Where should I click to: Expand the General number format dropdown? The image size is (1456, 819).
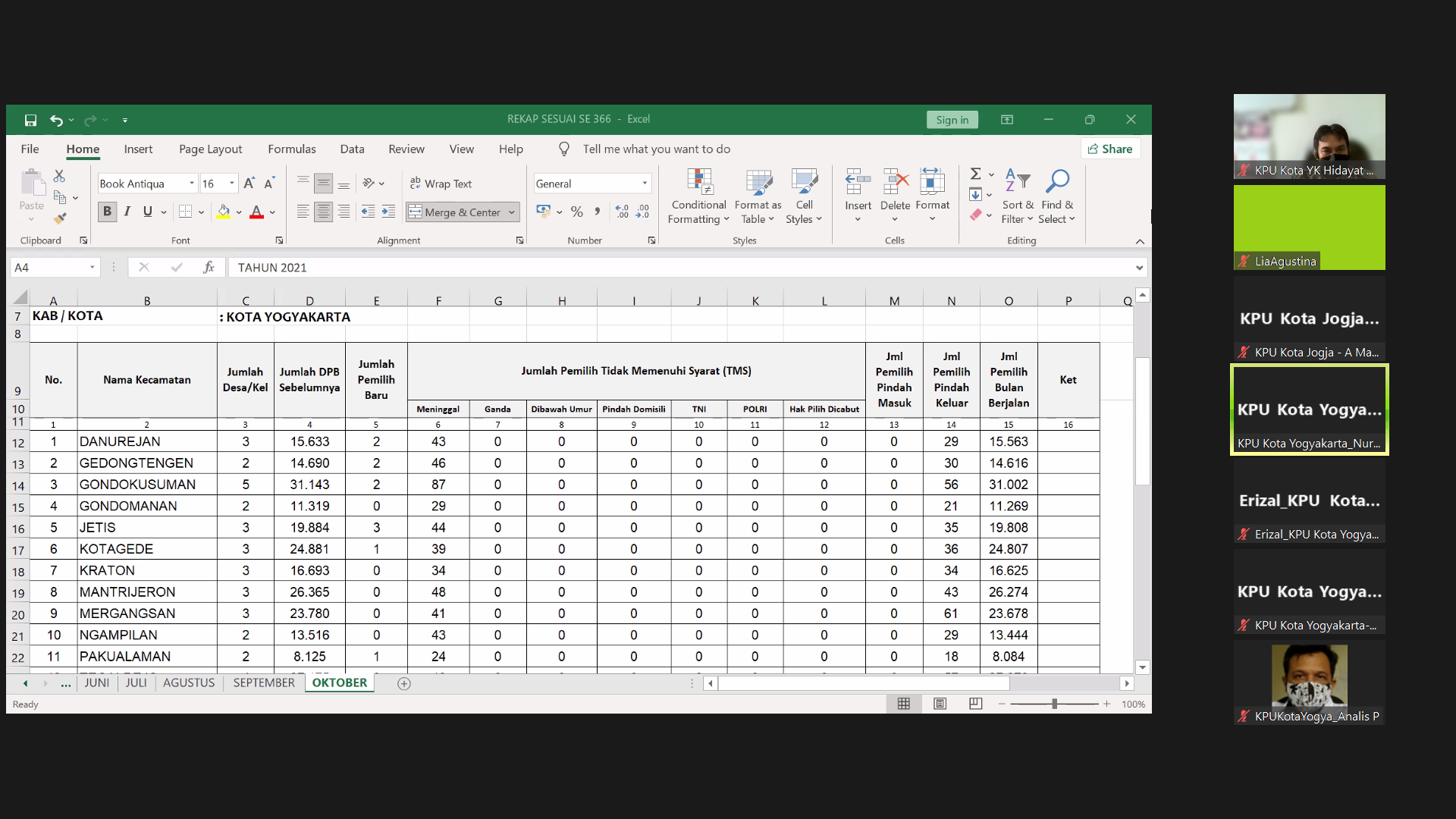point(645,184)
